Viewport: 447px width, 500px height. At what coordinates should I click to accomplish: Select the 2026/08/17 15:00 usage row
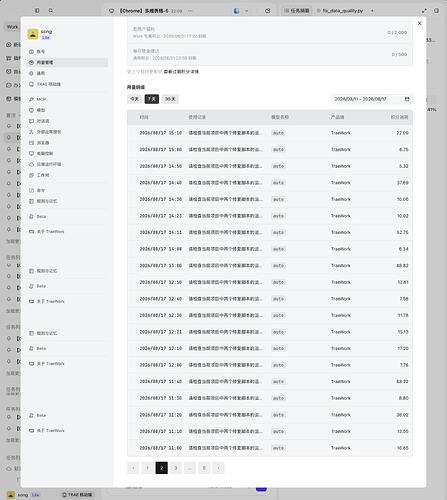point(270,150)
